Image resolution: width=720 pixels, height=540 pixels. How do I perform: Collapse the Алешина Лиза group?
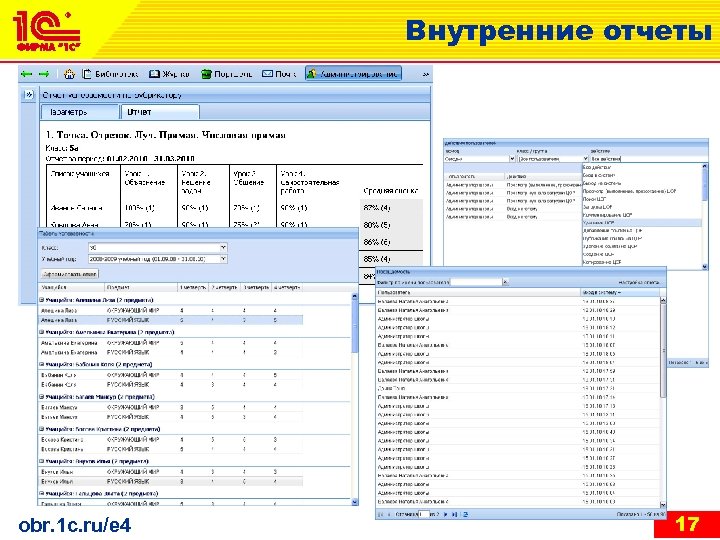click(41, 300)
